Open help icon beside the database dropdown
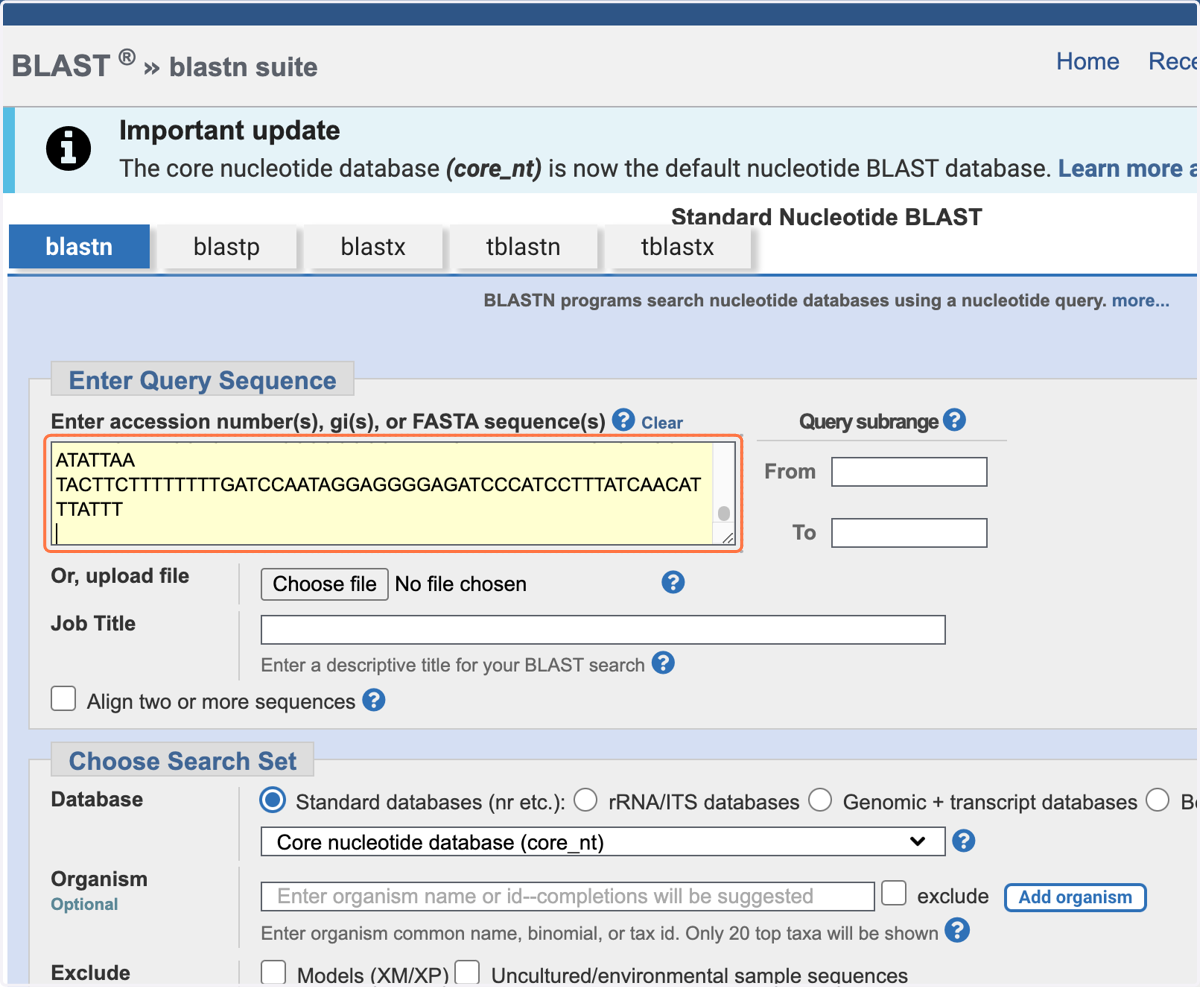This screenshot has height=987, width=1200. [x=964, y=841]
